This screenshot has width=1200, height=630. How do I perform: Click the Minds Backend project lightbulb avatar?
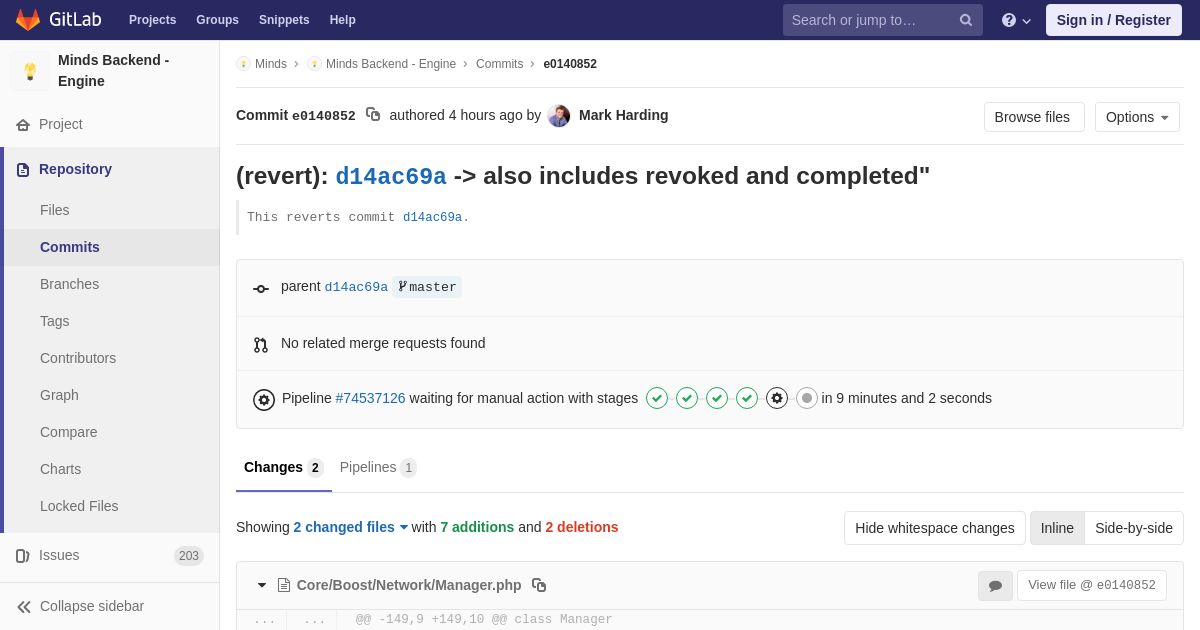(30, 71)
